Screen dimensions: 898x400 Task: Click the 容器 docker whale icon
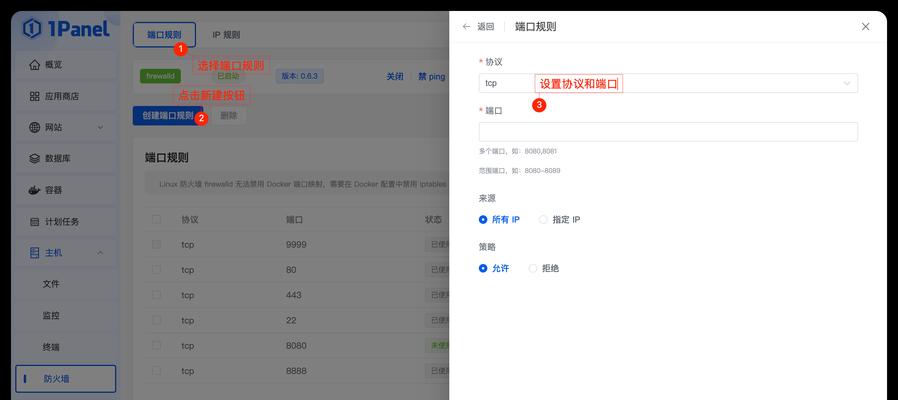[x=34, y=190]
